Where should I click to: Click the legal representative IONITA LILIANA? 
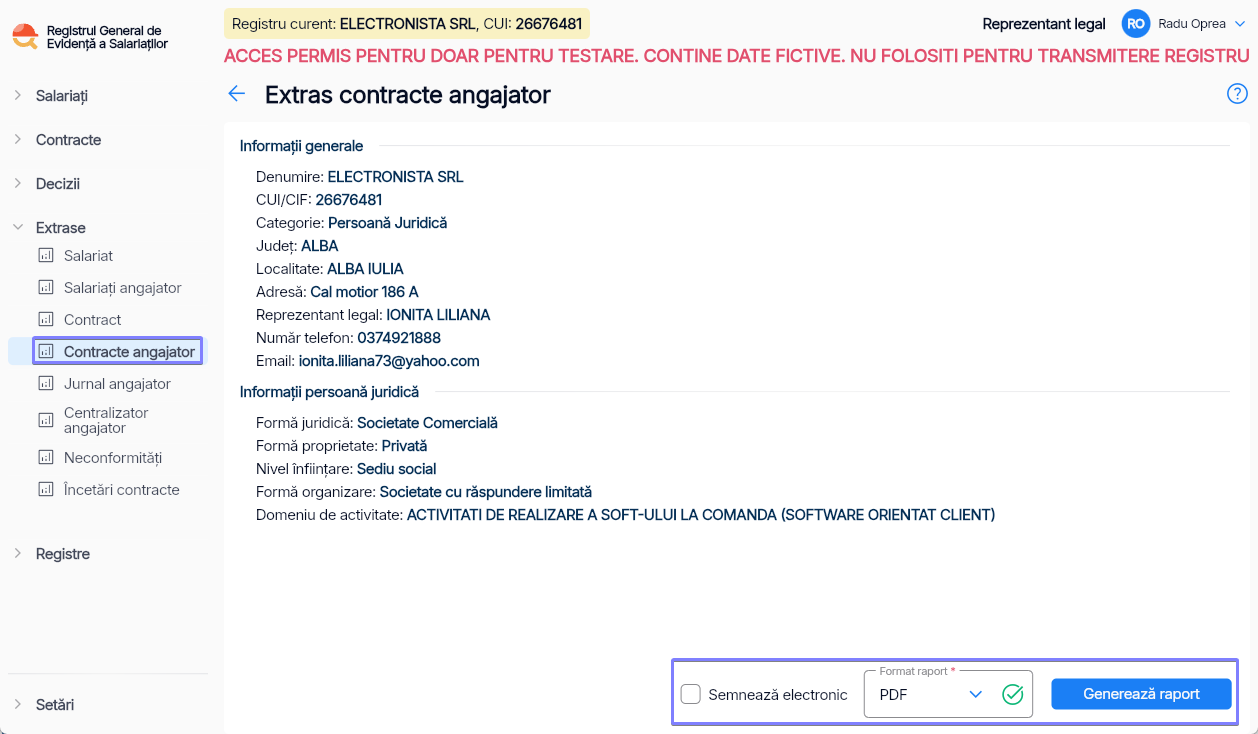point(438,315)
